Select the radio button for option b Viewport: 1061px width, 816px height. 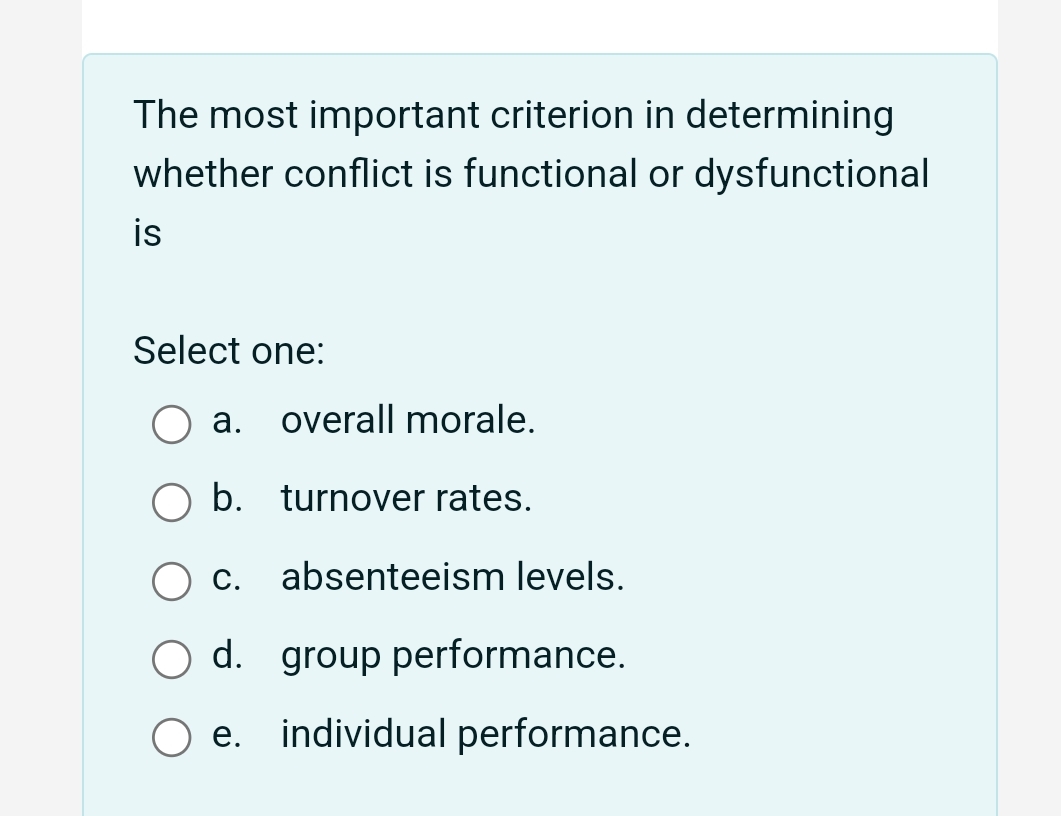(171, 503)
